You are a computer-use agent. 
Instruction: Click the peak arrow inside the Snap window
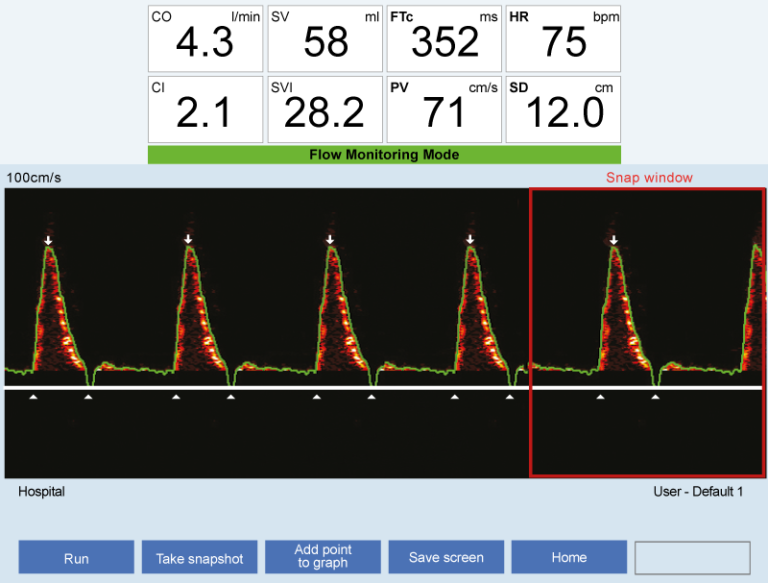point(614,240)
